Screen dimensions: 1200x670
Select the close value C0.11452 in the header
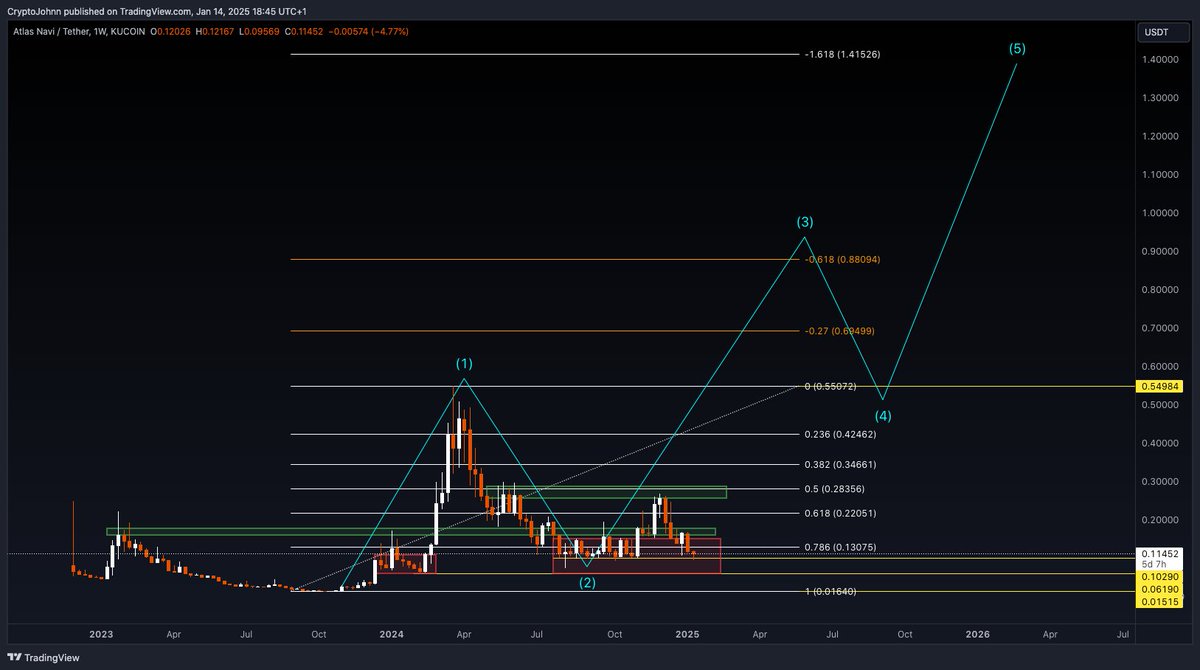(x=304, y=32)
